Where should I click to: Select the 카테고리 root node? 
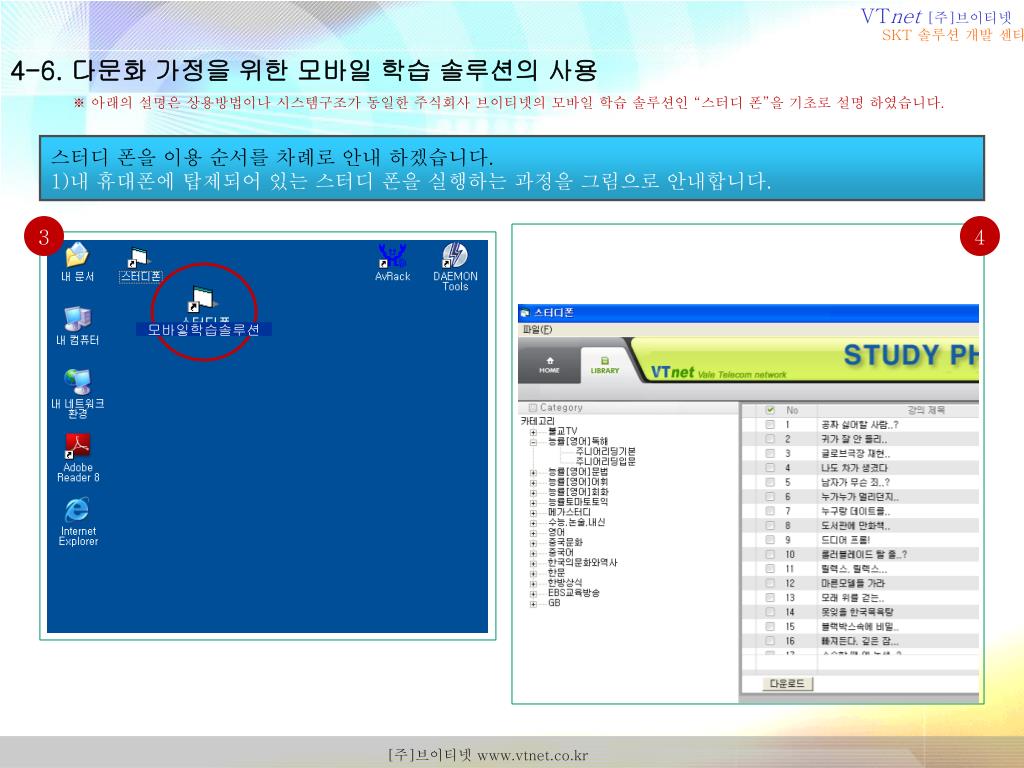tap(537, 422)
